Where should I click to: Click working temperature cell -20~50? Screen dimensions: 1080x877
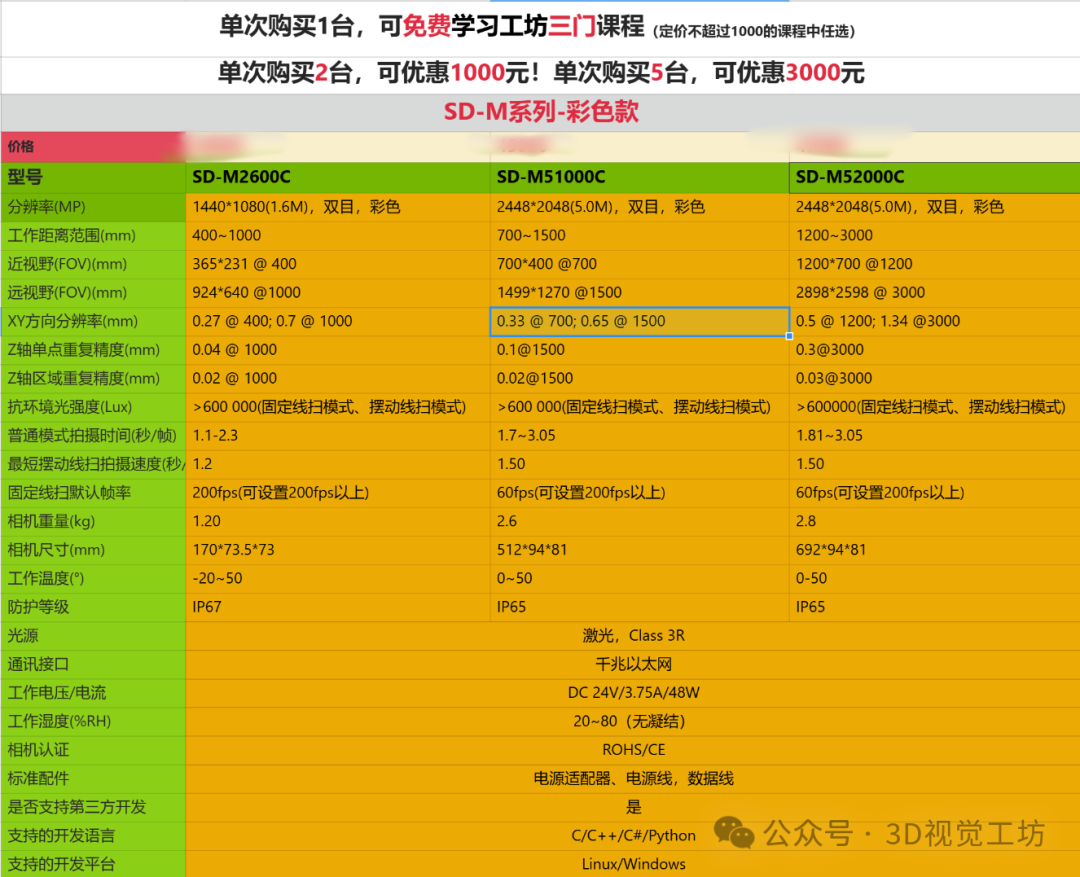pyautogui.click(x=338, y=579)
